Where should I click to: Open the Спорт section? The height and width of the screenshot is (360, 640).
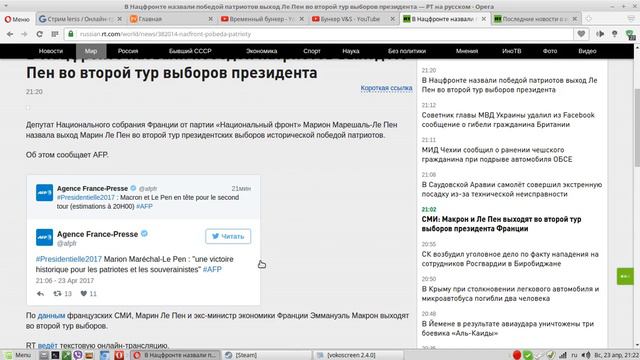pos(312,51)
